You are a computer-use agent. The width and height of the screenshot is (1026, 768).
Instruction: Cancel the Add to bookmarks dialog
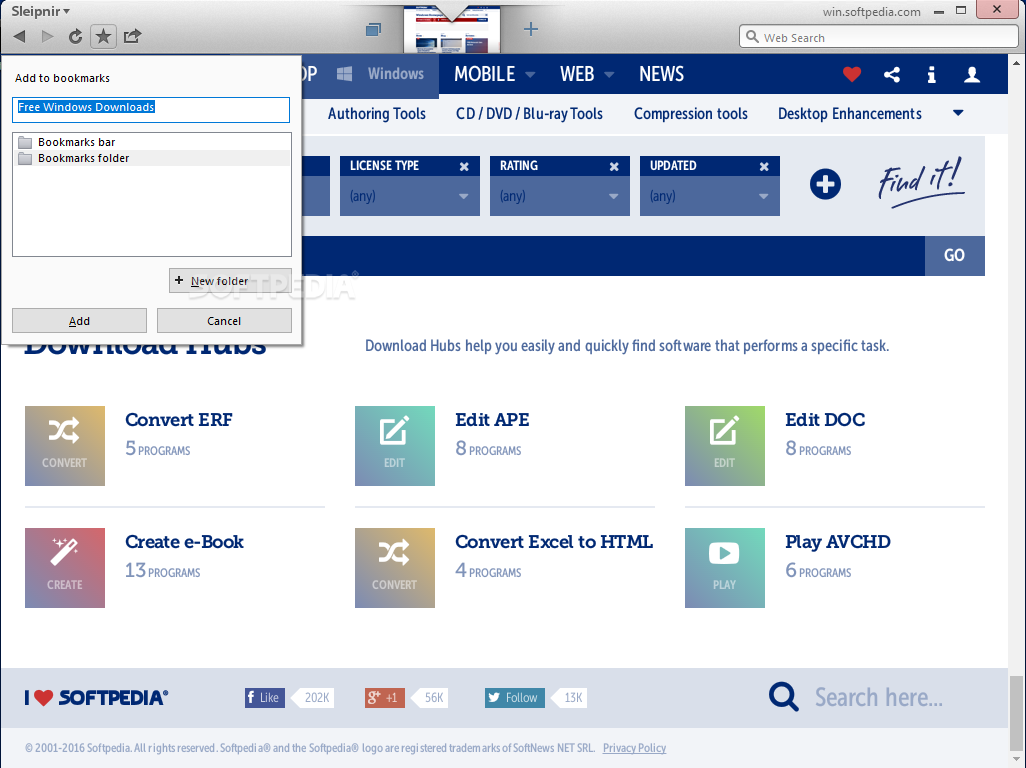point(224,321)
